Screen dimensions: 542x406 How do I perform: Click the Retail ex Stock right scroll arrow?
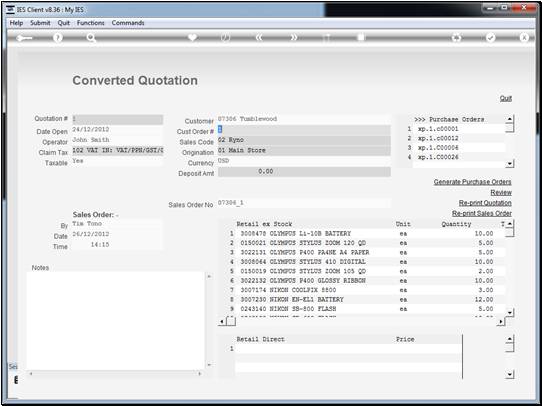pos(501,322)
